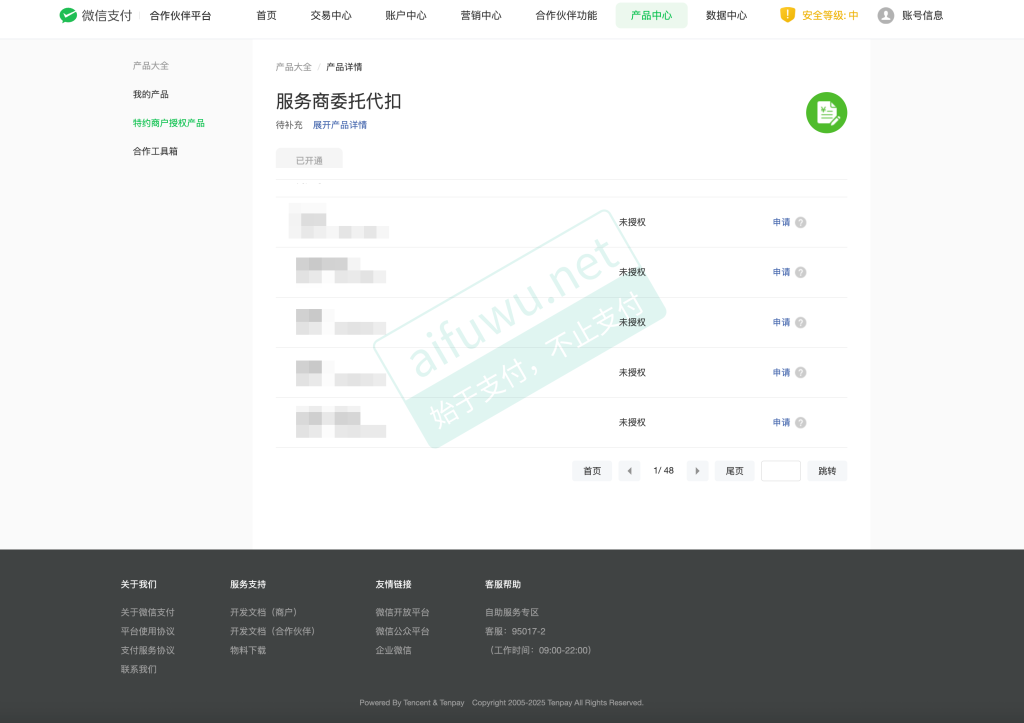1024x723 pixels.
Task: Click the 已开通 status button
Action: tap(309, 159)
